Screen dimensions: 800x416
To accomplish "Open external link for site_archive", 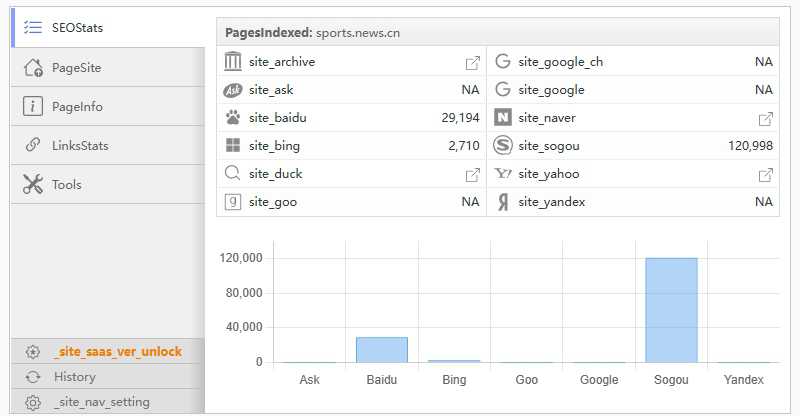I will coord(472,62).
